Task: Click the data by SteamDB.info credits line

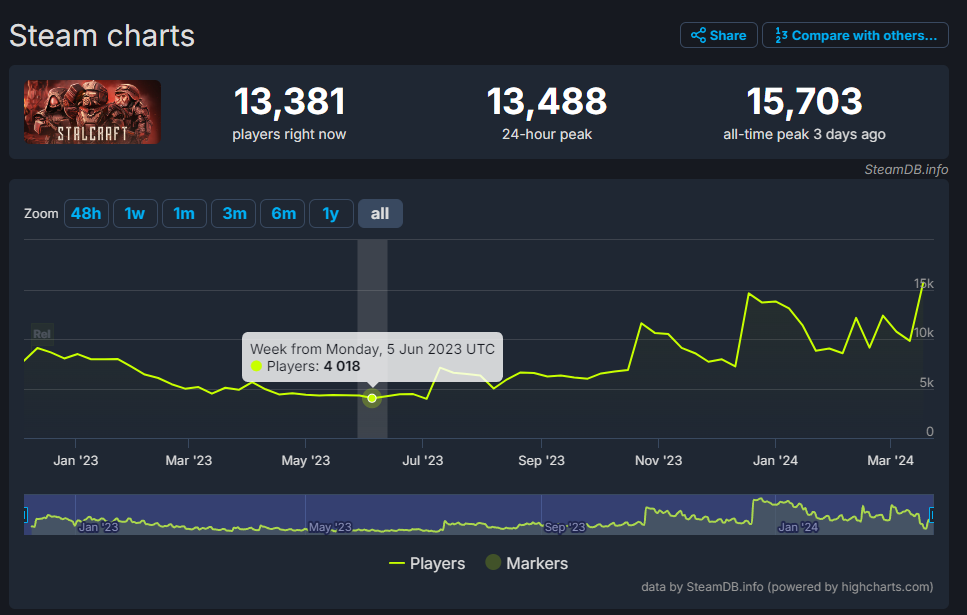Action: point(787,587)
